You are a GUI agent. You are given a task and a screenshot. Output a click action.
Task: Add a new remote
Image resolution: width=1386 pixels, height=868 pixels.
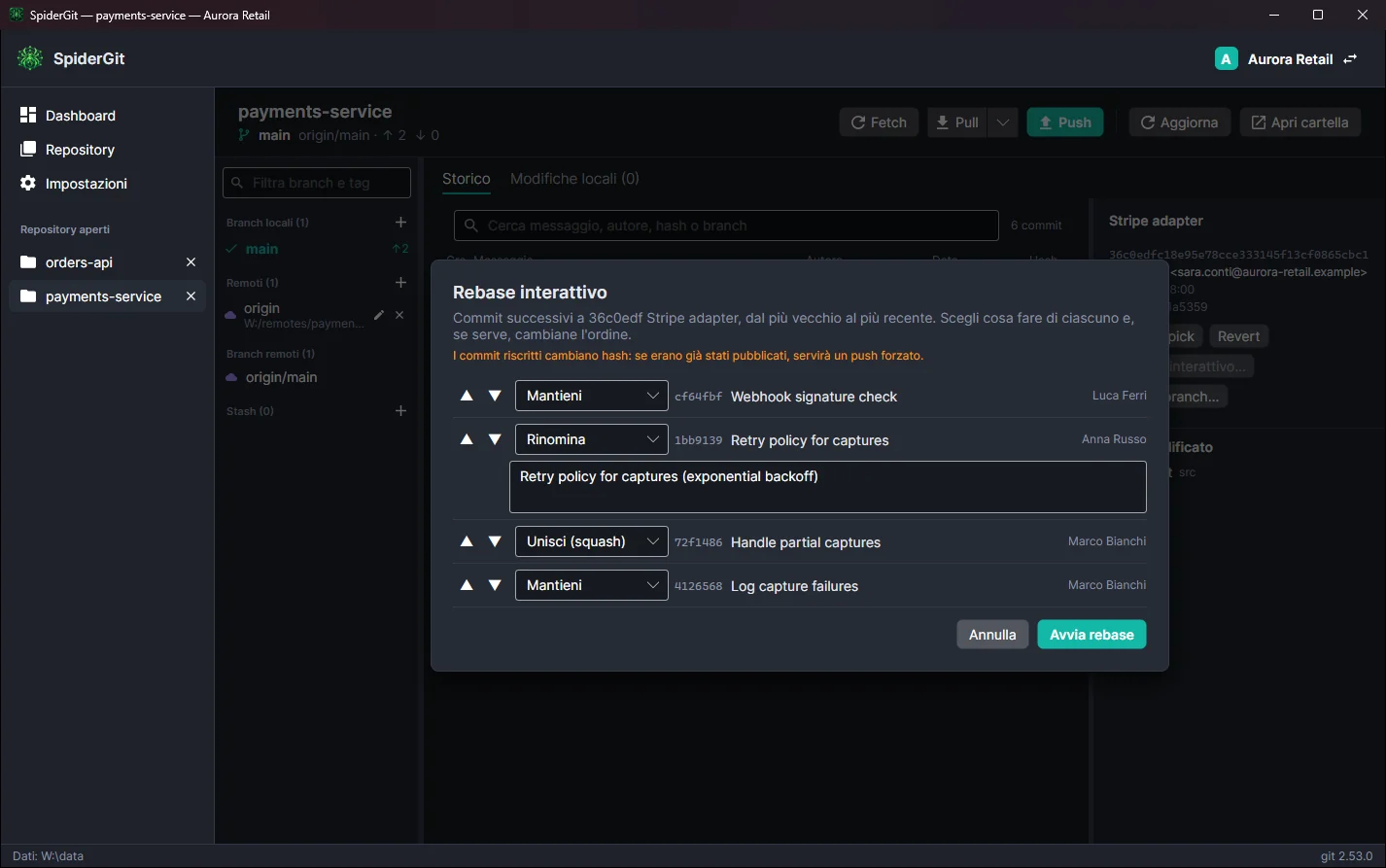pyautogui.click(x=400, y=283)
